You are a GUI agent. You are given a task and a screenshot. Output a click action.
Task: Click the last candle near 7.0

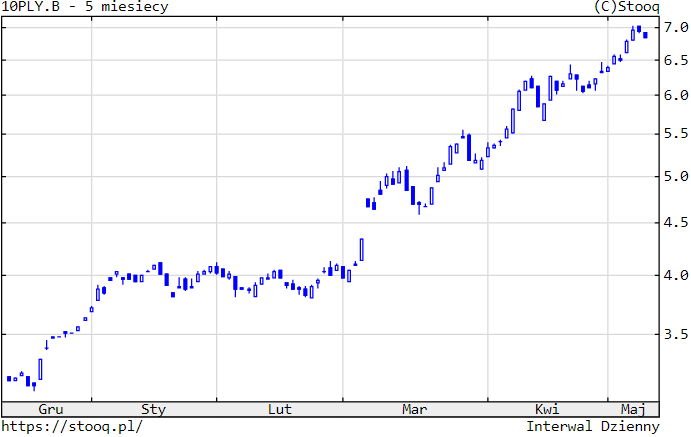(x=646, y=35)
